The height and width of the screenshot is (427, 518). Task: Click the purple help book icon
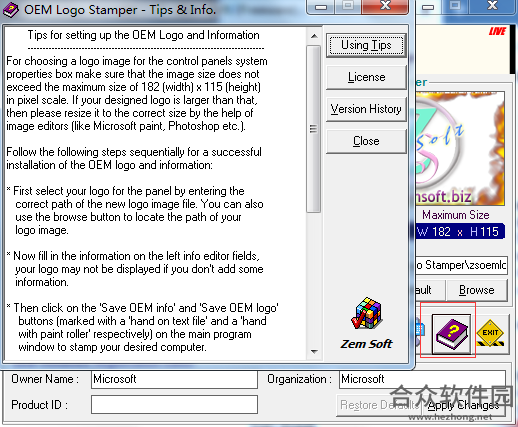[451, 334]
